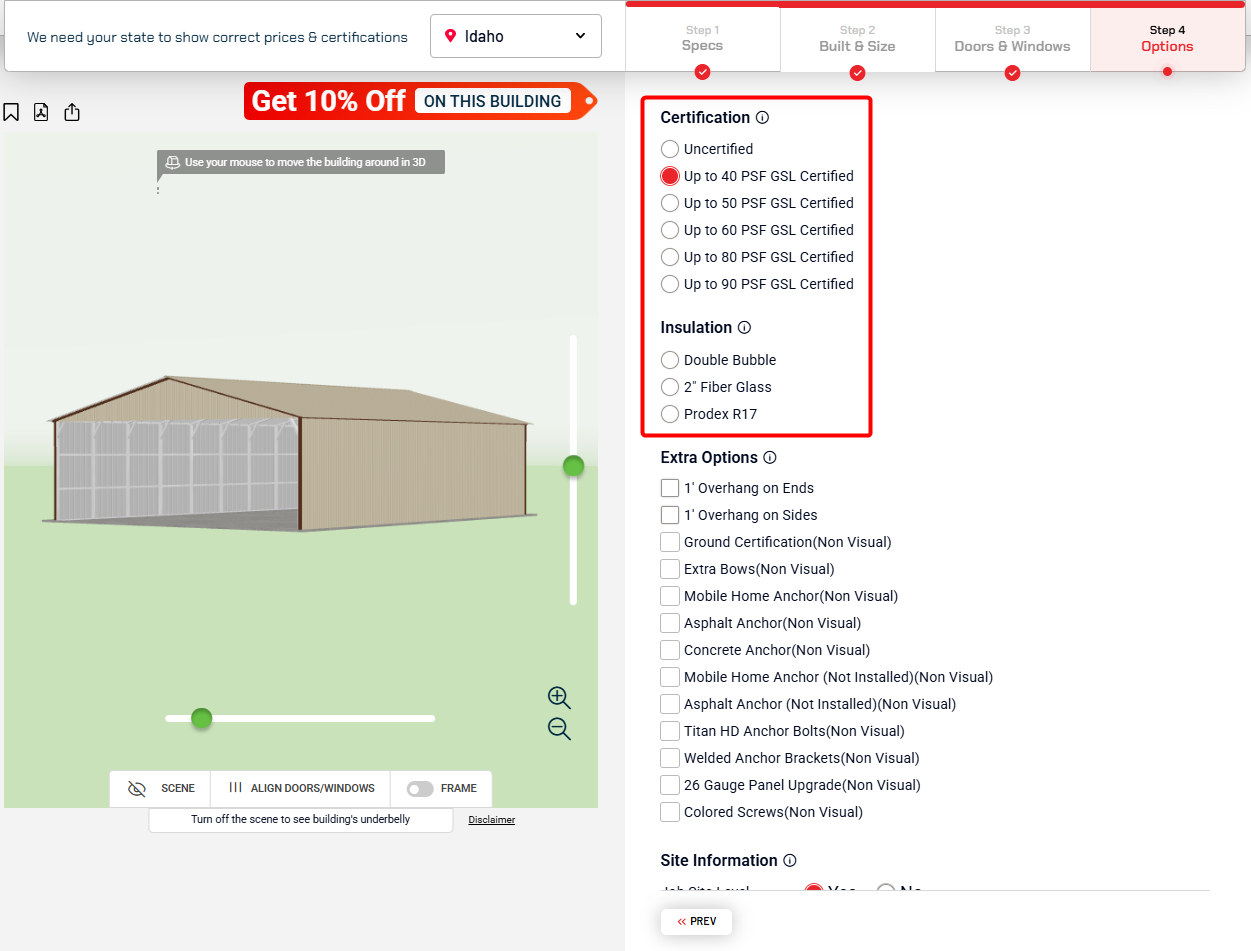Screen dimensions: 1251x951
Task: Click the PDF export icon
Action: coord(41,112)
